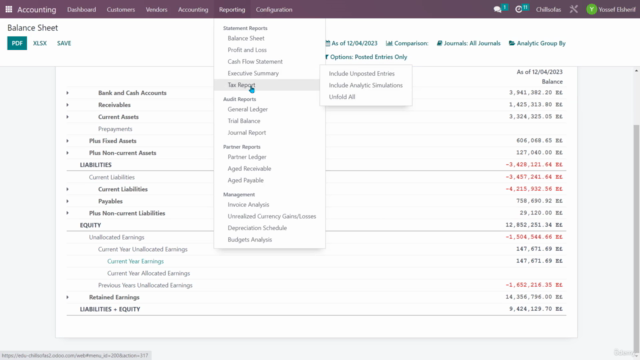
Task: Click Previous Years Unallocated Earnings row
Action: [x=316, y=285]
